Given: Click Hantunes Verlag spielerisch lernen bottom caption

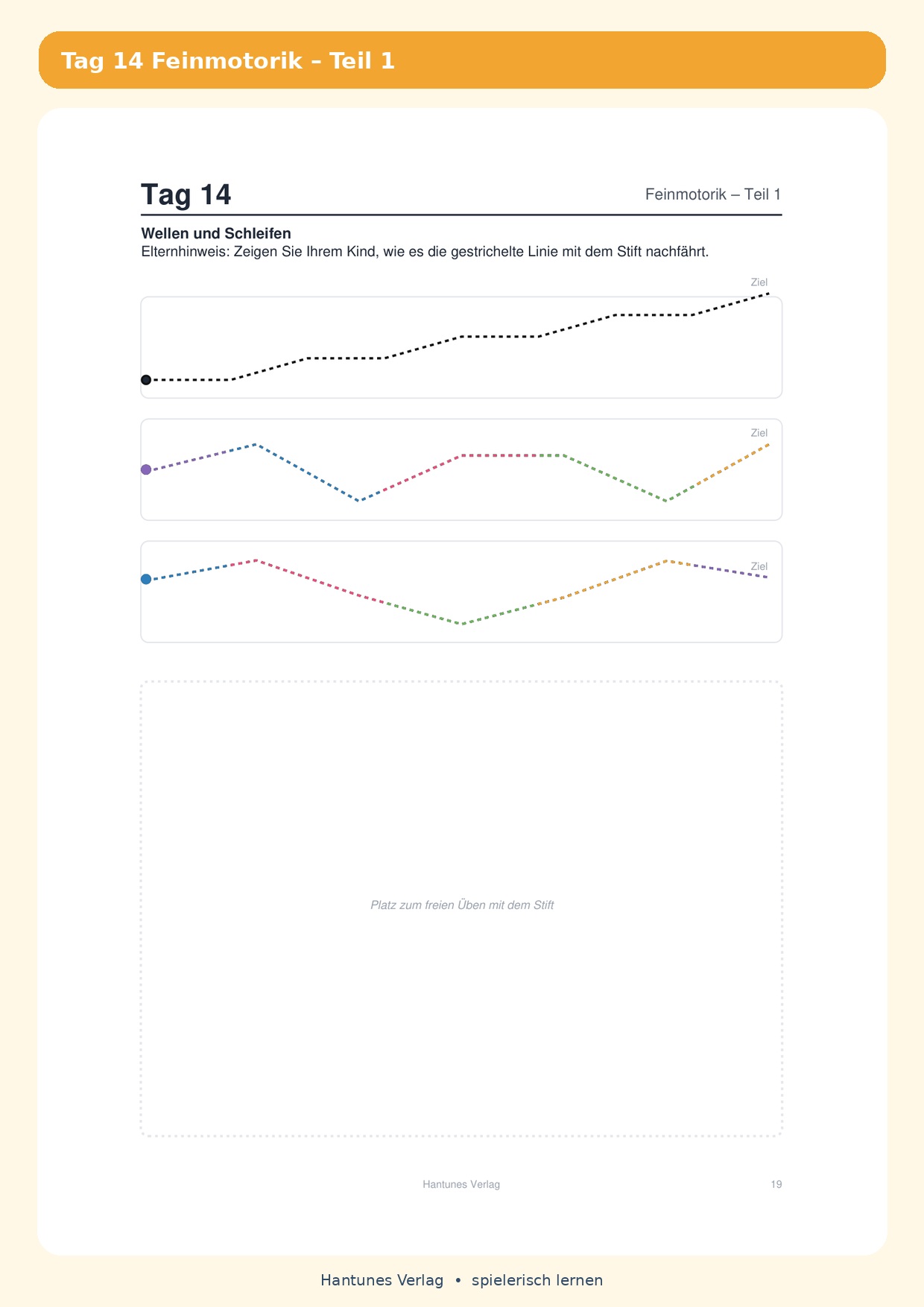Looking at the screenshot, I should click(462, 1280).
